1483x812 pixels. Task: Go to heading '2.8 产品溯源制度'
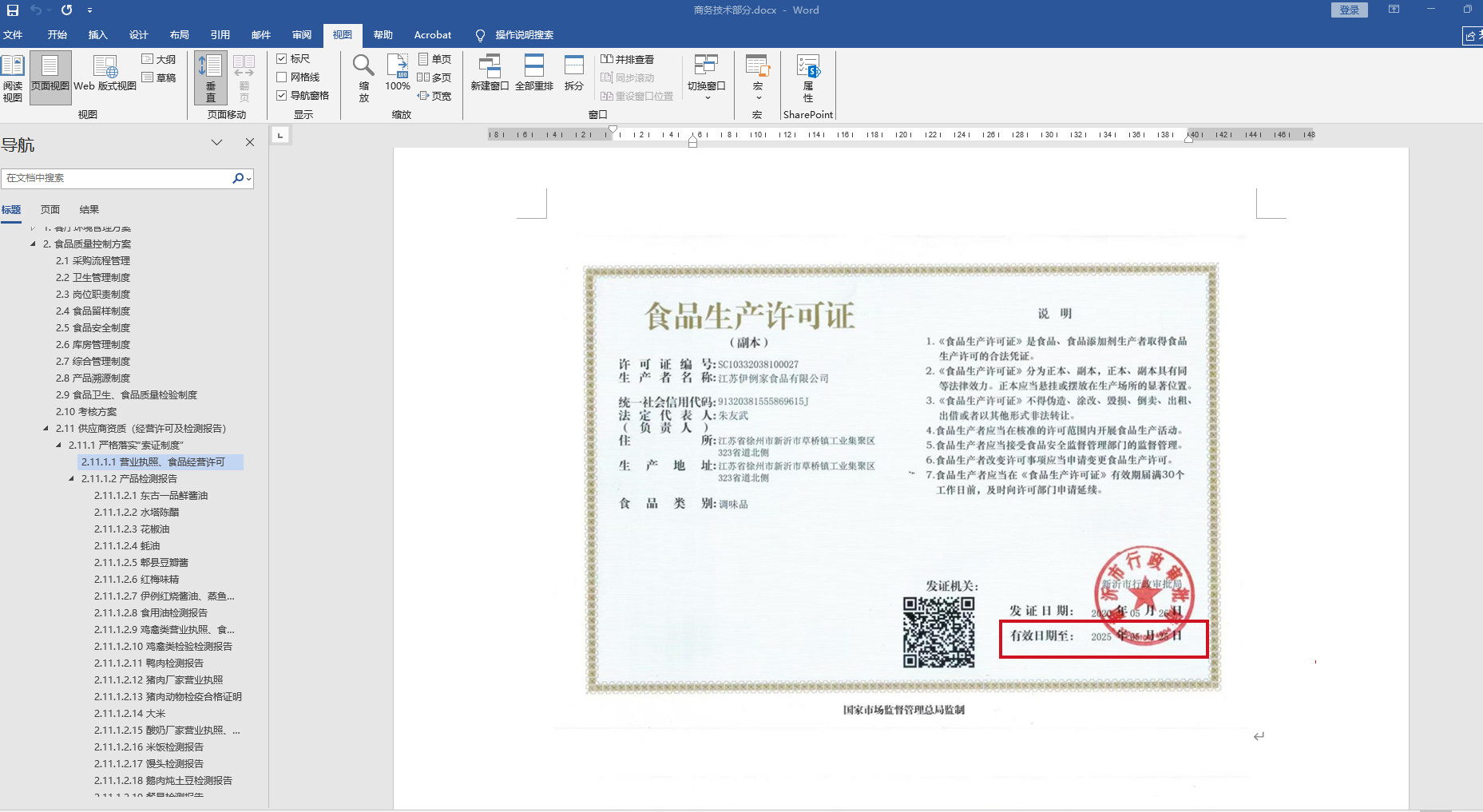93,378
